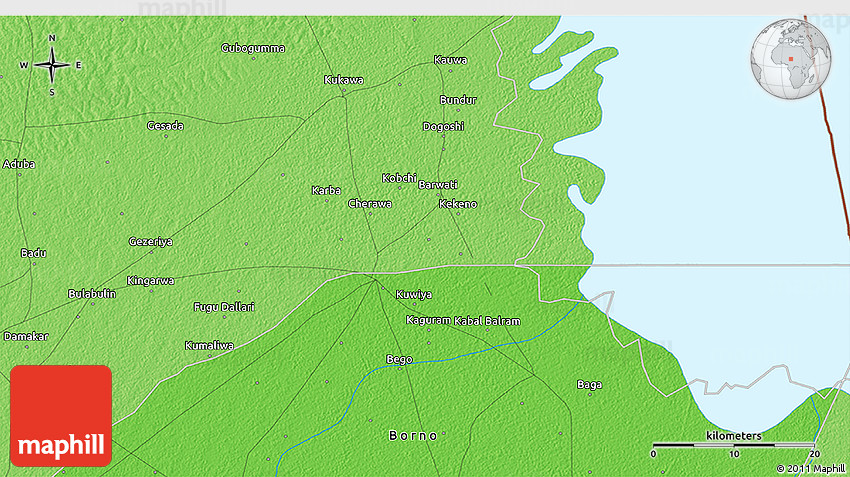Select the Kukawa town label

point(344,80)
